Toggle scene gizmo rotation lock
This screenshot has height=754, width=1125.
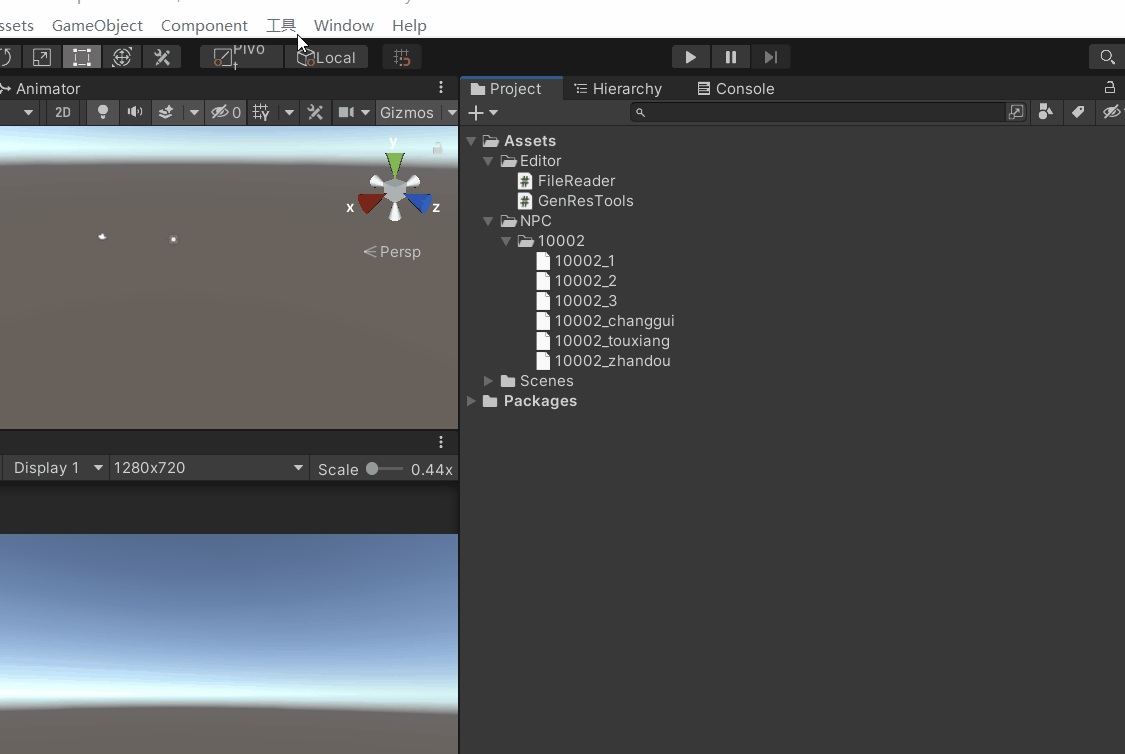[437, 148]
